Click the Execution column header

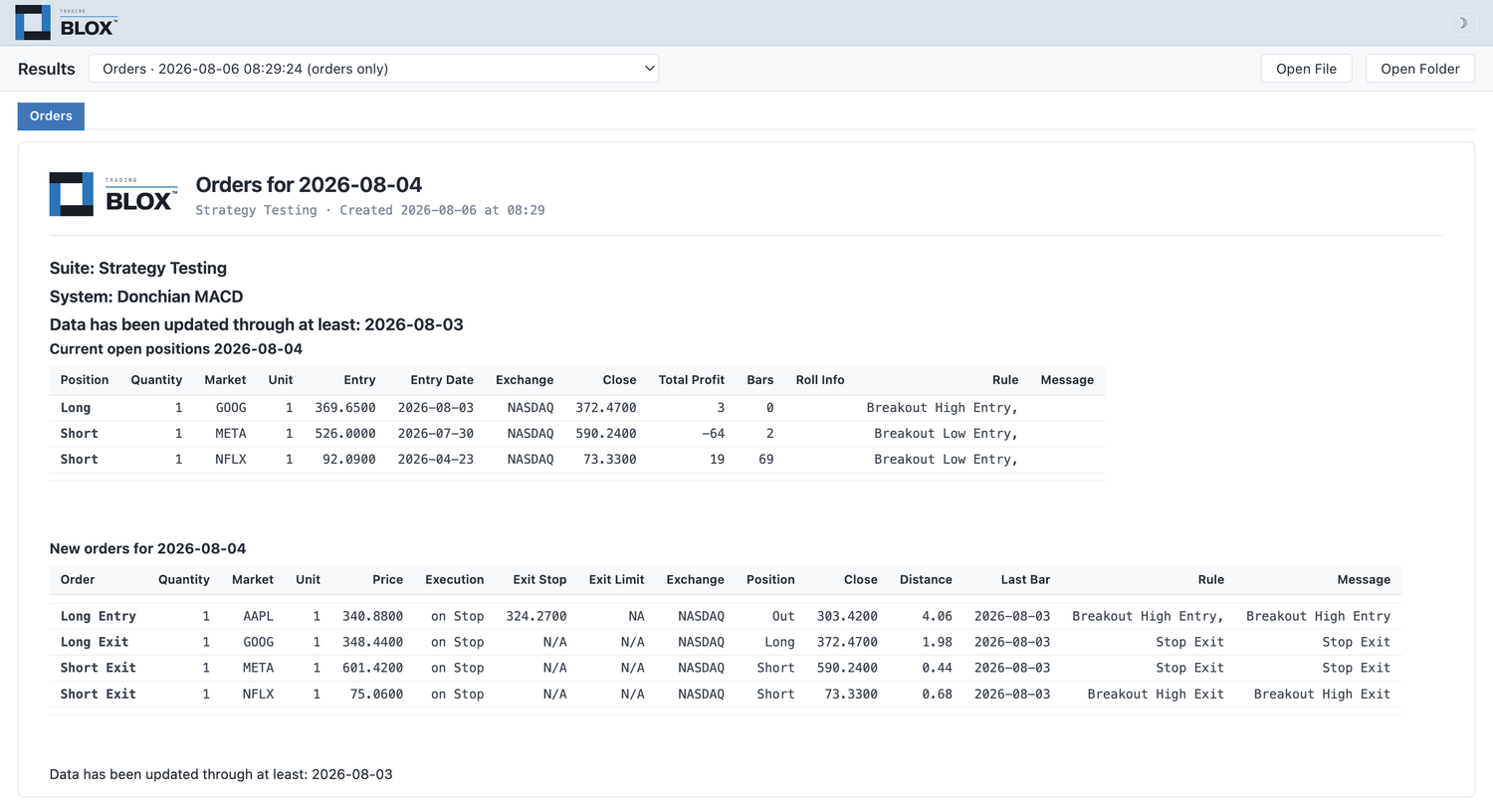tap(455, 580)
